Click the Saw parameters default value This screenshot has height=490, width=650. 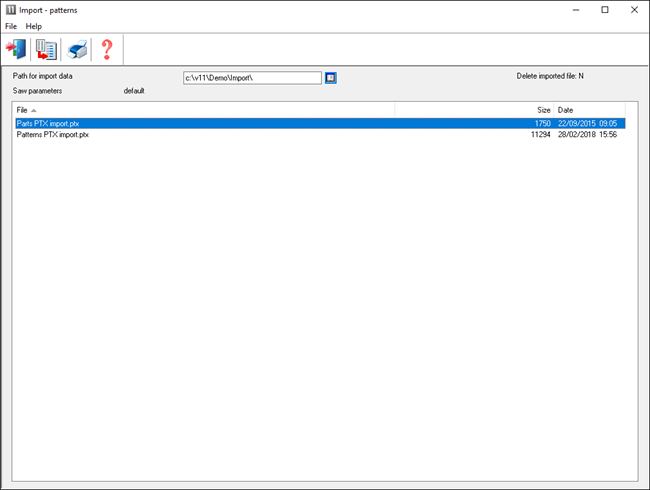pyautogui.click(x=134, y=91)
